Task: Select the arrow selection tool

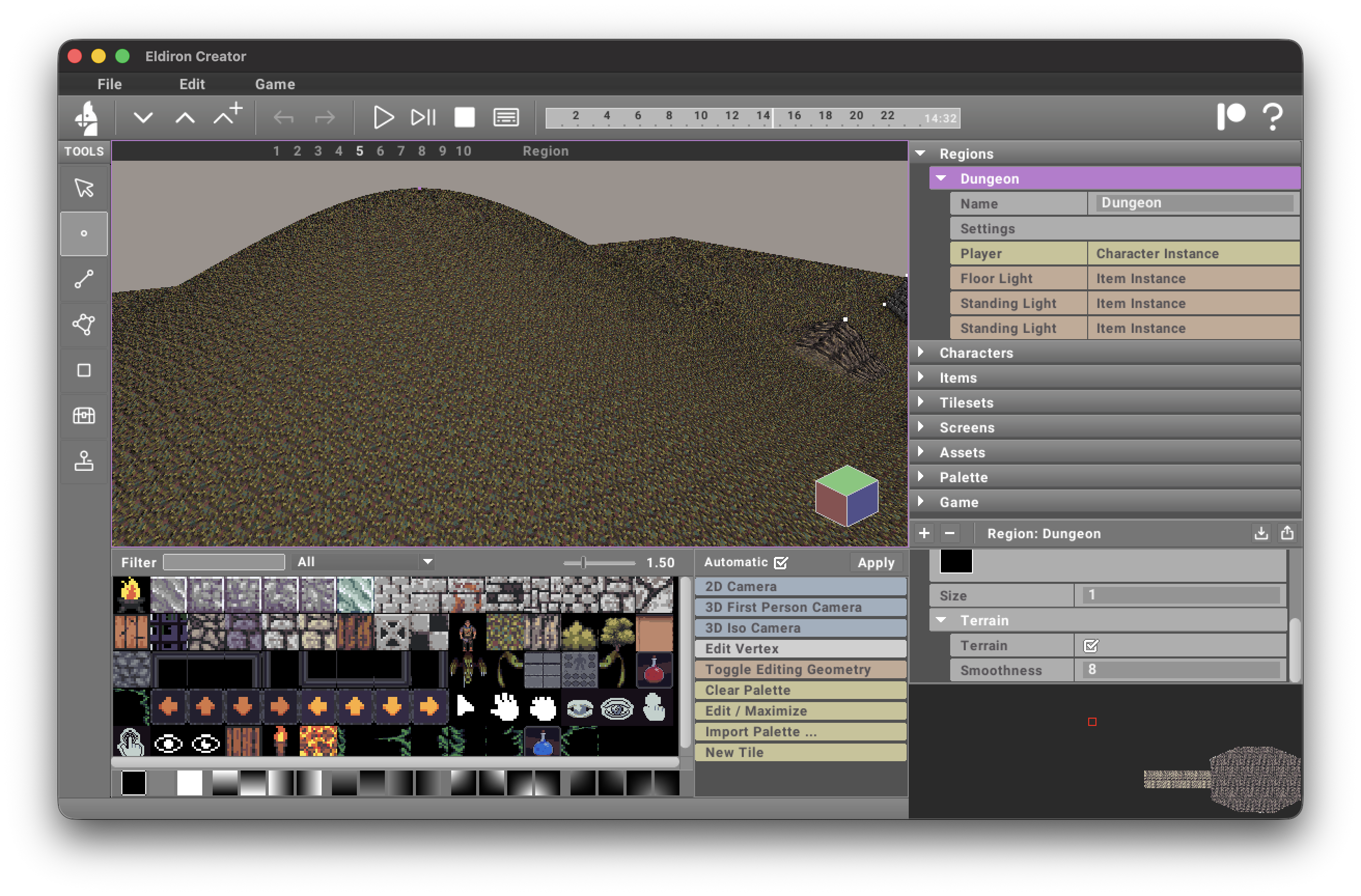Action: coord(84,188)
